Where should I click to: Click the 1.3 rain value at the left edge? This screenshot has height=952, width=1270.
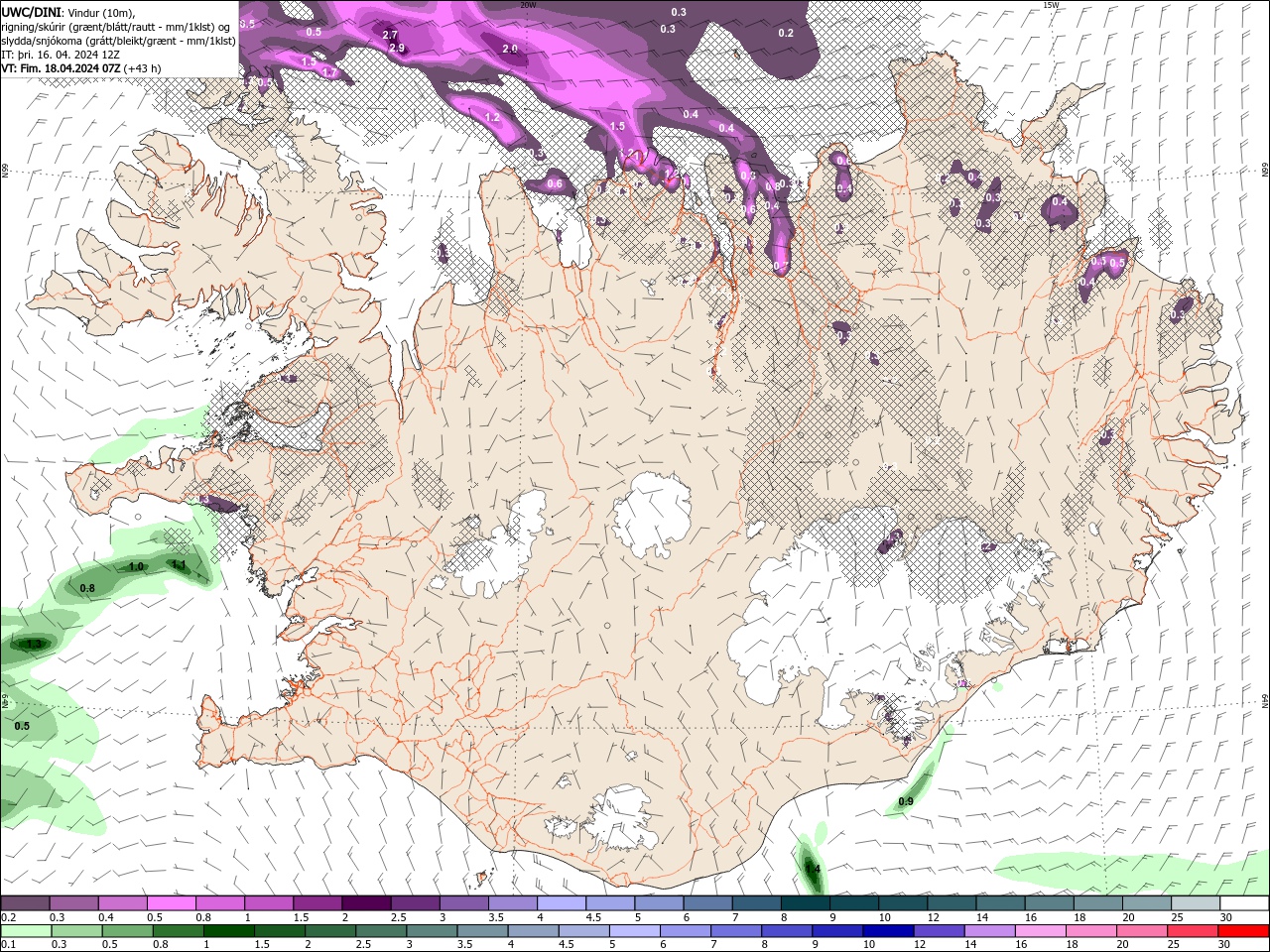point(35,644)
